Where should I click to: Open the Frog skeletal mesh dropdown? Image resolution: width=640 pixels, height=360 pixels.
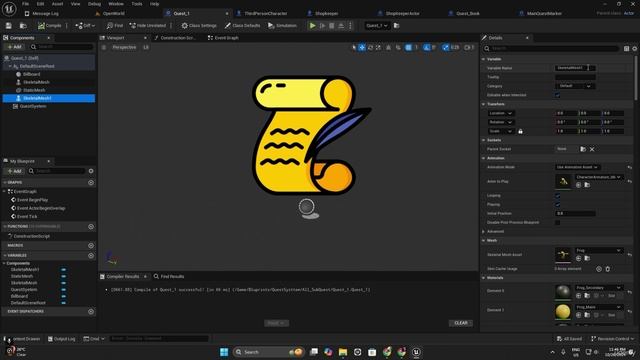[x=599, y=251]
